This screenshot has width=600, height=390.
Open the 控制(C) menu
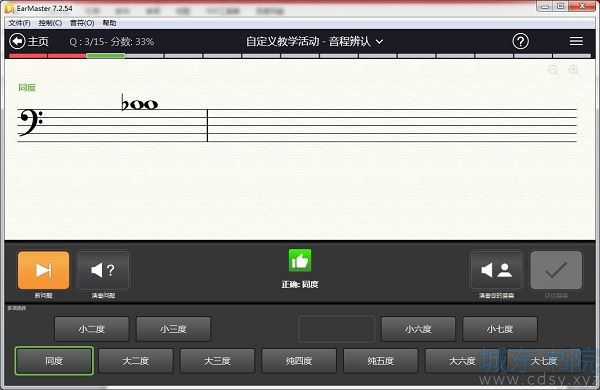(50, 23)
